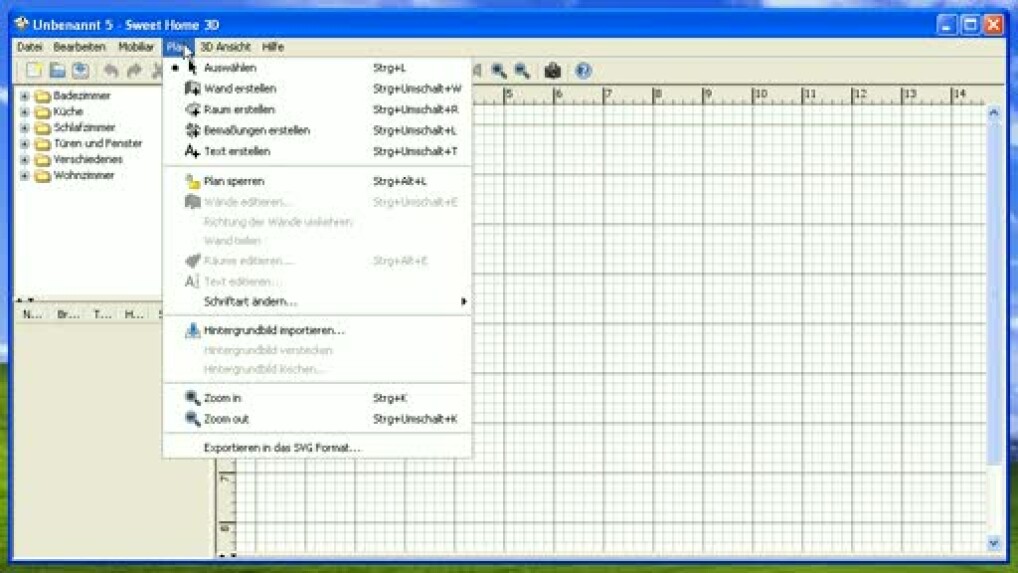The height and width of the screenshot is (573, 1018).
Task: Click the camera photo icon in toolbar
Action: pos(551,71)
